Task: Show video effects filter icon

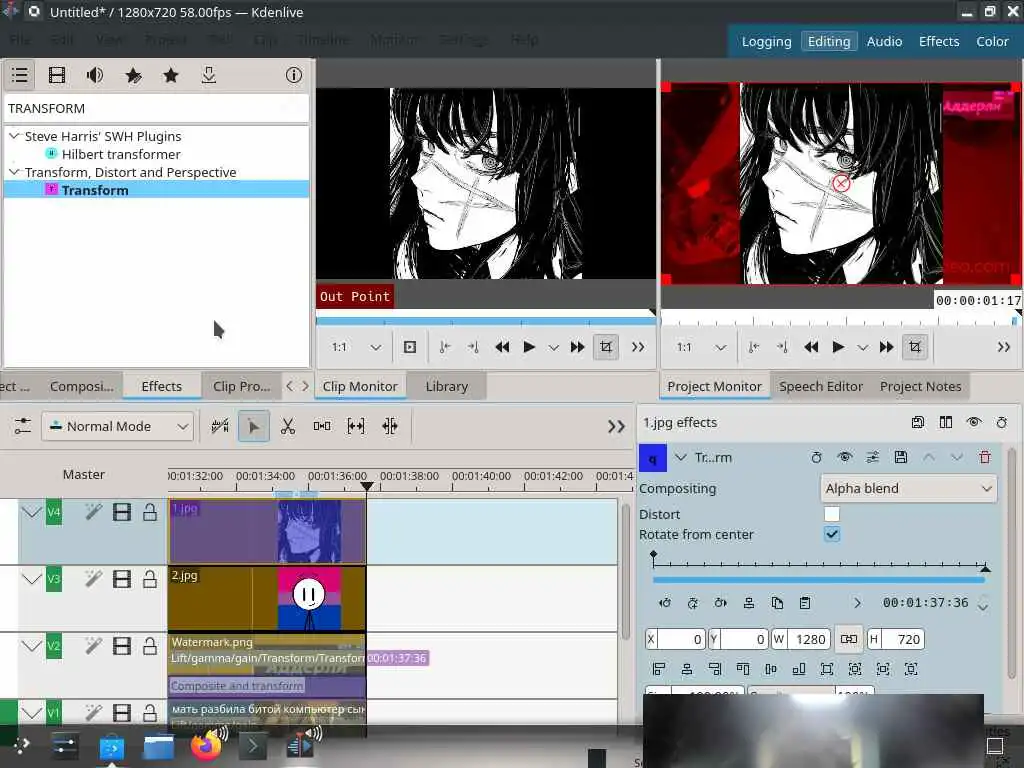Action: click(57, 75)
